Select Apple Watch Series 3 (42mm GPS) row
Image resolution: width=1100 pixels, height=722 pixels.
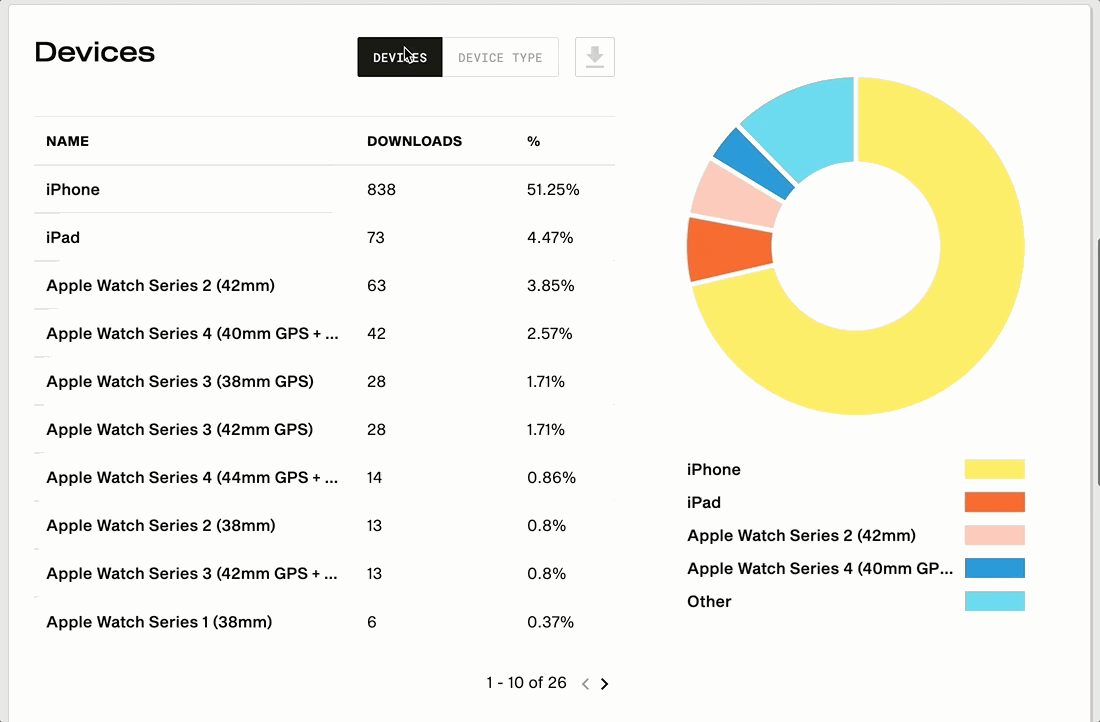coord(324,429)
